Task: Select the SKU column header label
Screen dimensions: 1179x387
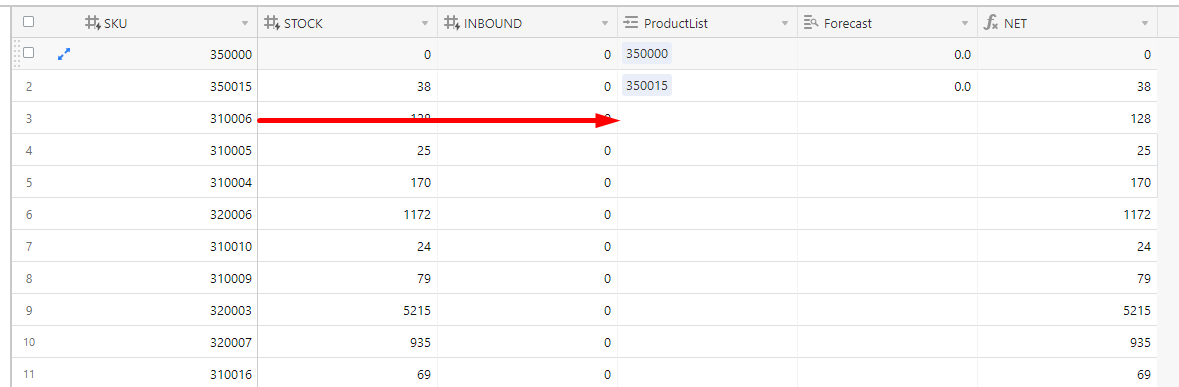Action: tap(116, 23)
